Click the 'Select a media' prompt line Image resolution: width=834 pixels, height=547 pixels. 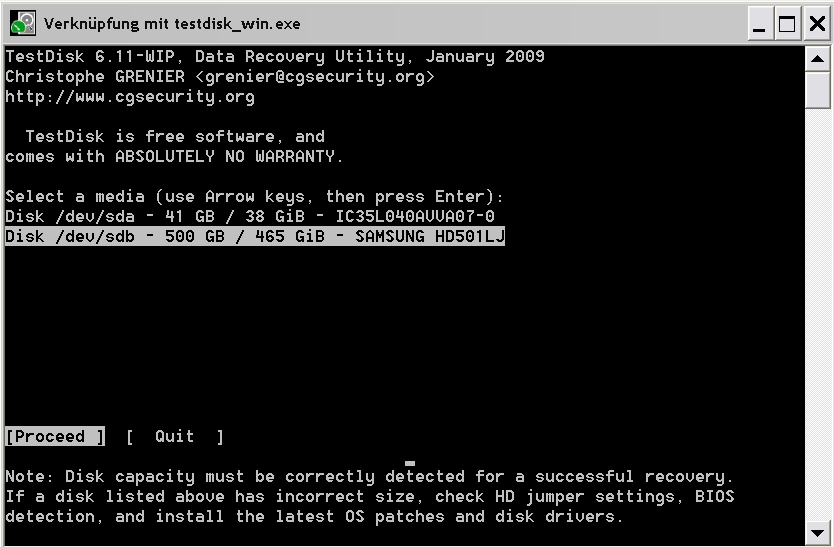pos(254,196)
